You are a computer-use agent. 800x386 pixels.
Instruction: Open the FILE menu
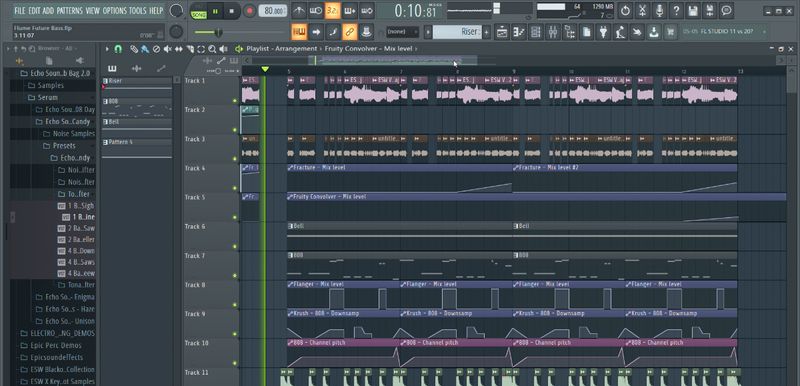tap(20, 10)
